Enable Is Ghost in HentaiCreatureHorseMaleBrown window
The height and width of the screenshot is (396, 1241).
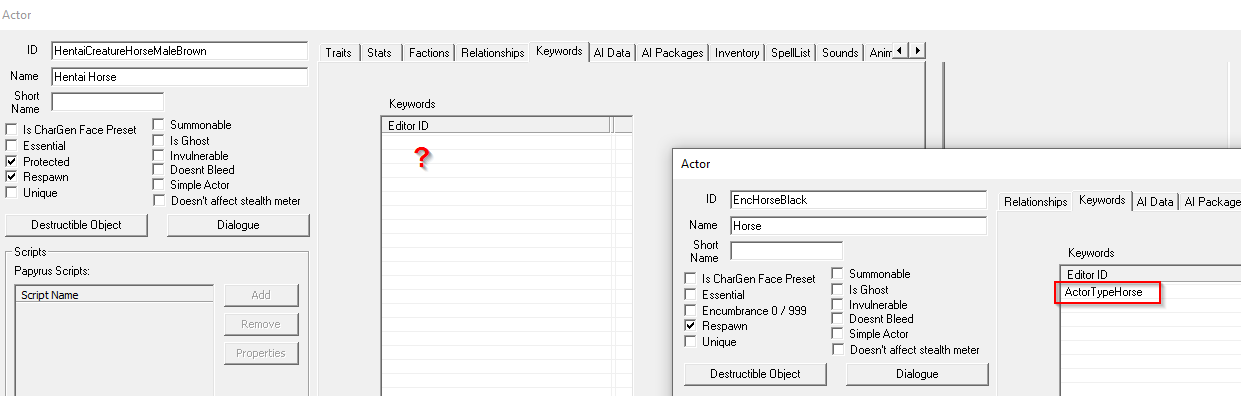[x=159, y=141]
